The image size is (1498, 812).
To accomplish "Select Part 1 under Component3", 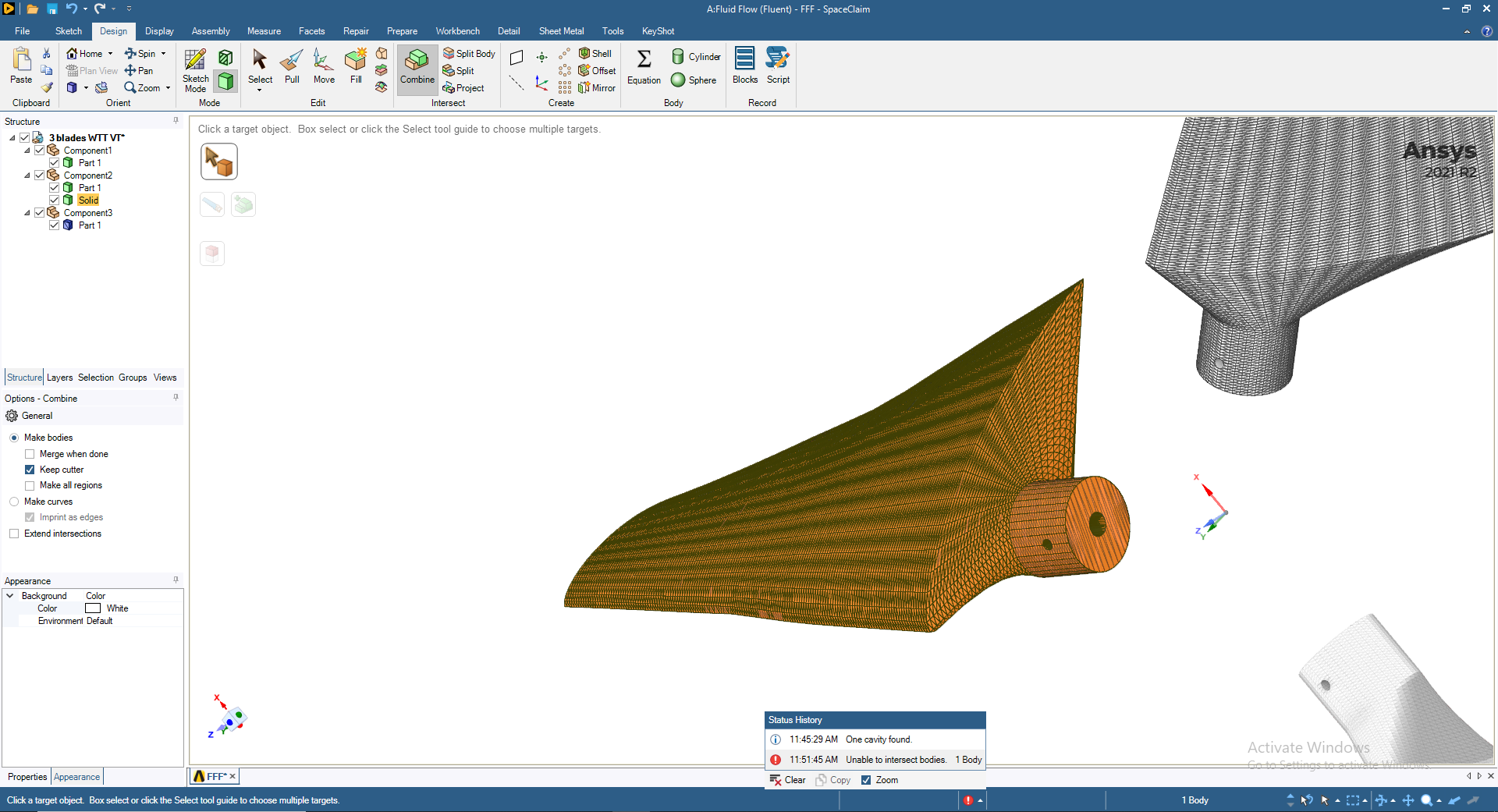I will (x=90, y=225).
